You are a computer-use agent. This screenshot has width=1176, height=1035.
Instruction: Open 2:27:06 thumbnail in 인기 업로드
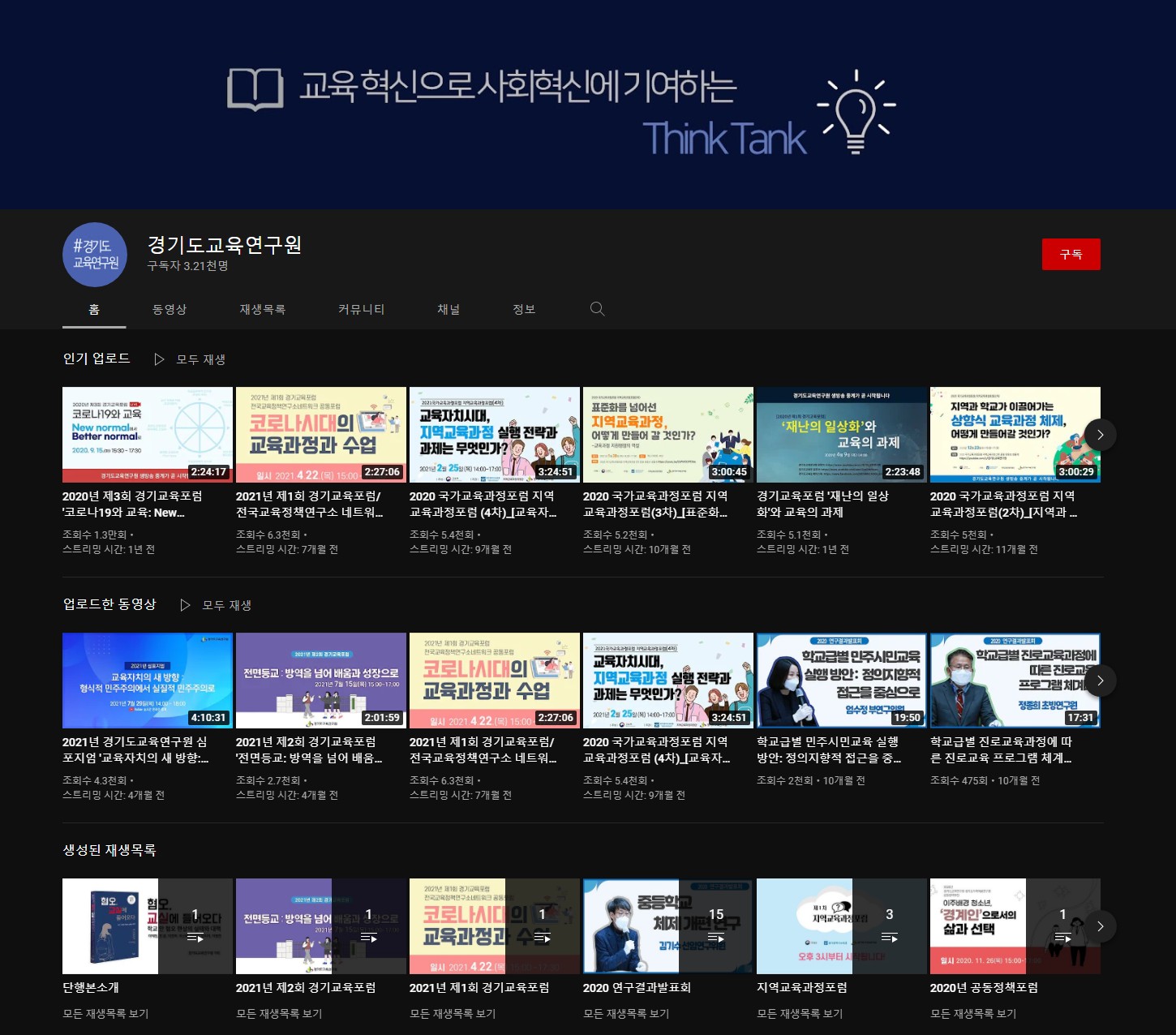[x=321, y=435]
